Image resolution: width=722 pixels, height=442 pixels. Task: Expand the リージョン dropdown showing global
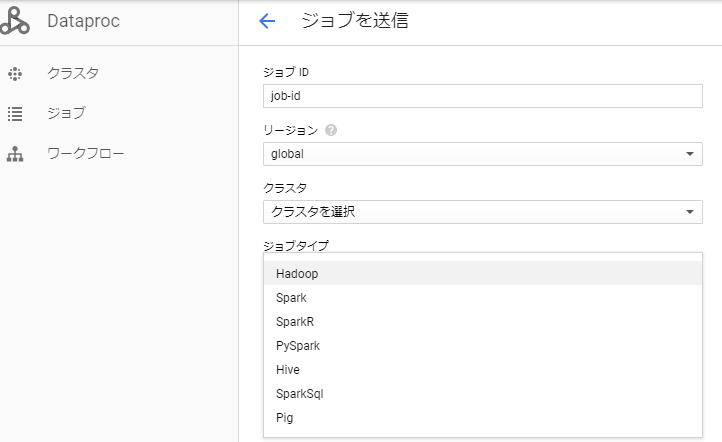click(x=483, y=154)
